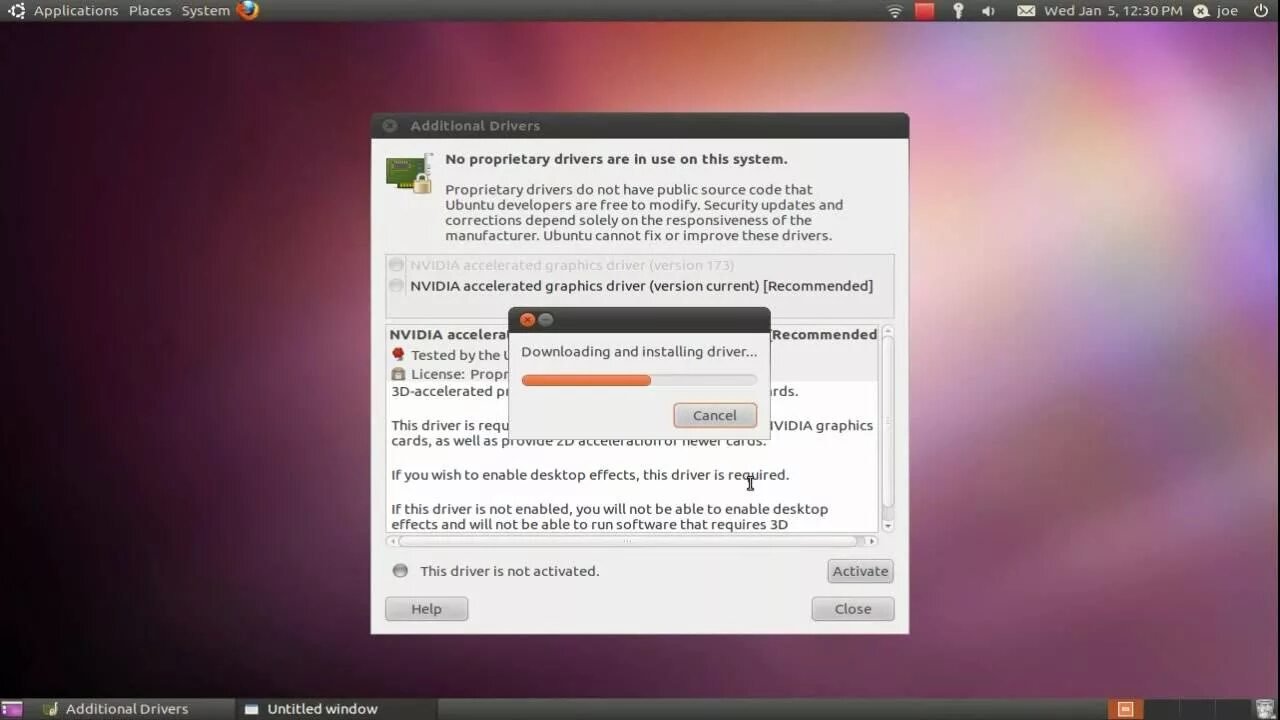Close the progress dialog with red button
Viewport: 1280px width, 720px height.
[528, 320]
